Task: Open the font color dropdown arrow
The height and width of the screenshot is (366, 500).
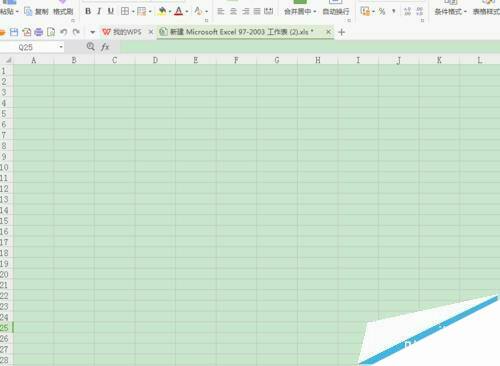Action: click(x=187, y=12)
